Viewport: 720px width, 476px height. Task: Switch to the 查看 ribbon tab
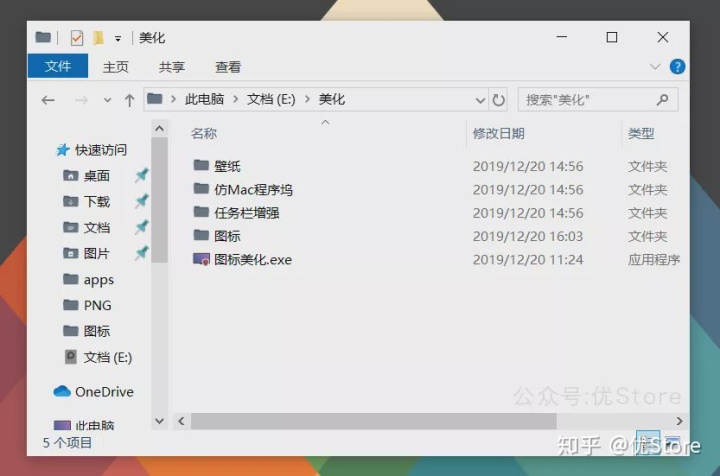tap(228, 67)
